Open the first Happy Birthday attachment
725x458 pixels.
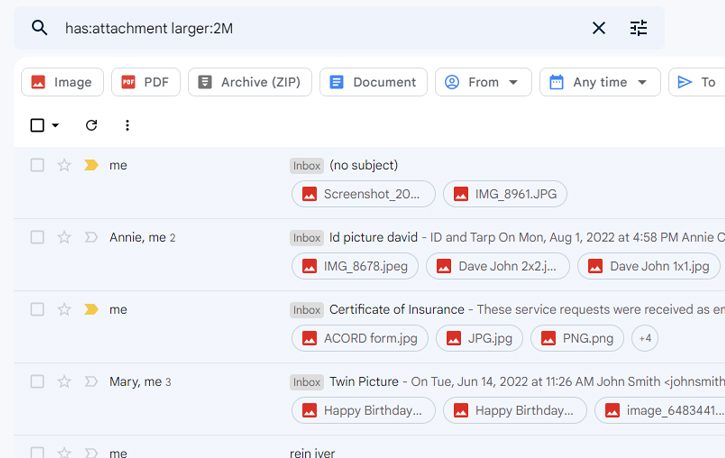(x=363, y=410)
